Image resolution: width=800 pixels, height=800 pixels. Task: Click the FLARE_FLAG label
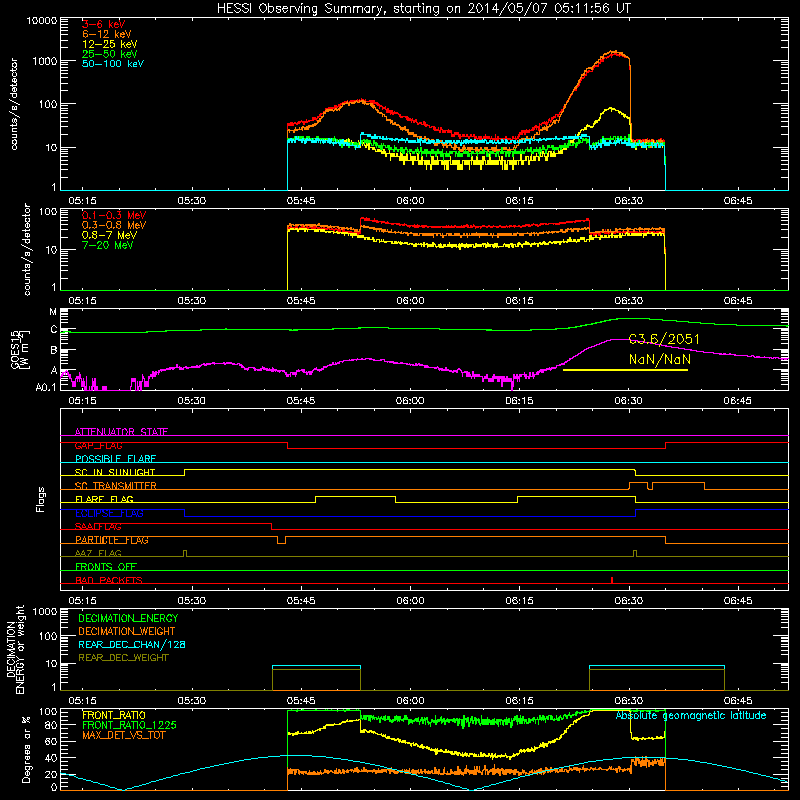(x=104, y=499)
